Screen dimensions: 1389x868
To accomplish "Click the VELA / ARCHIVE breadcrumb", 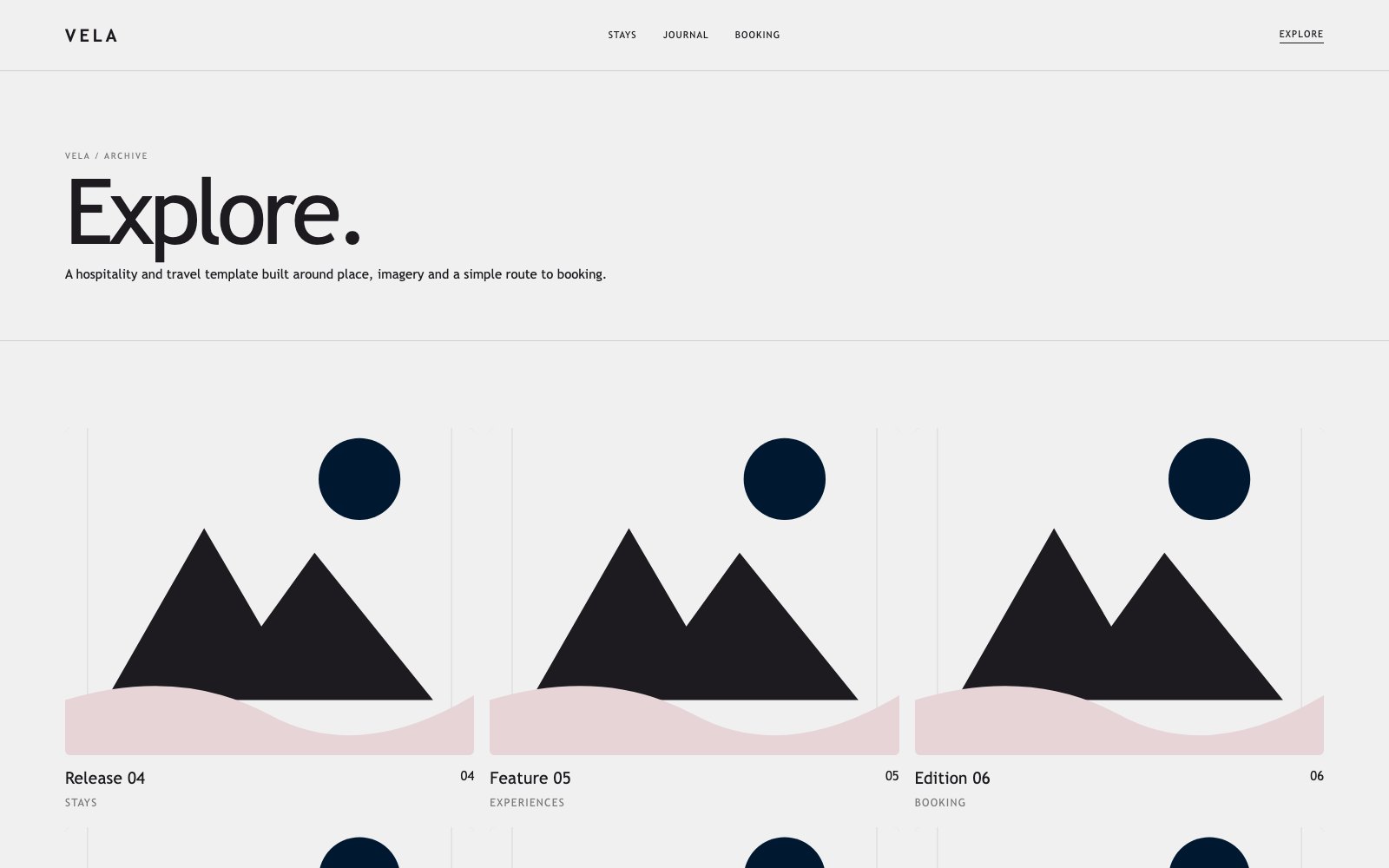I will [106, 156].
